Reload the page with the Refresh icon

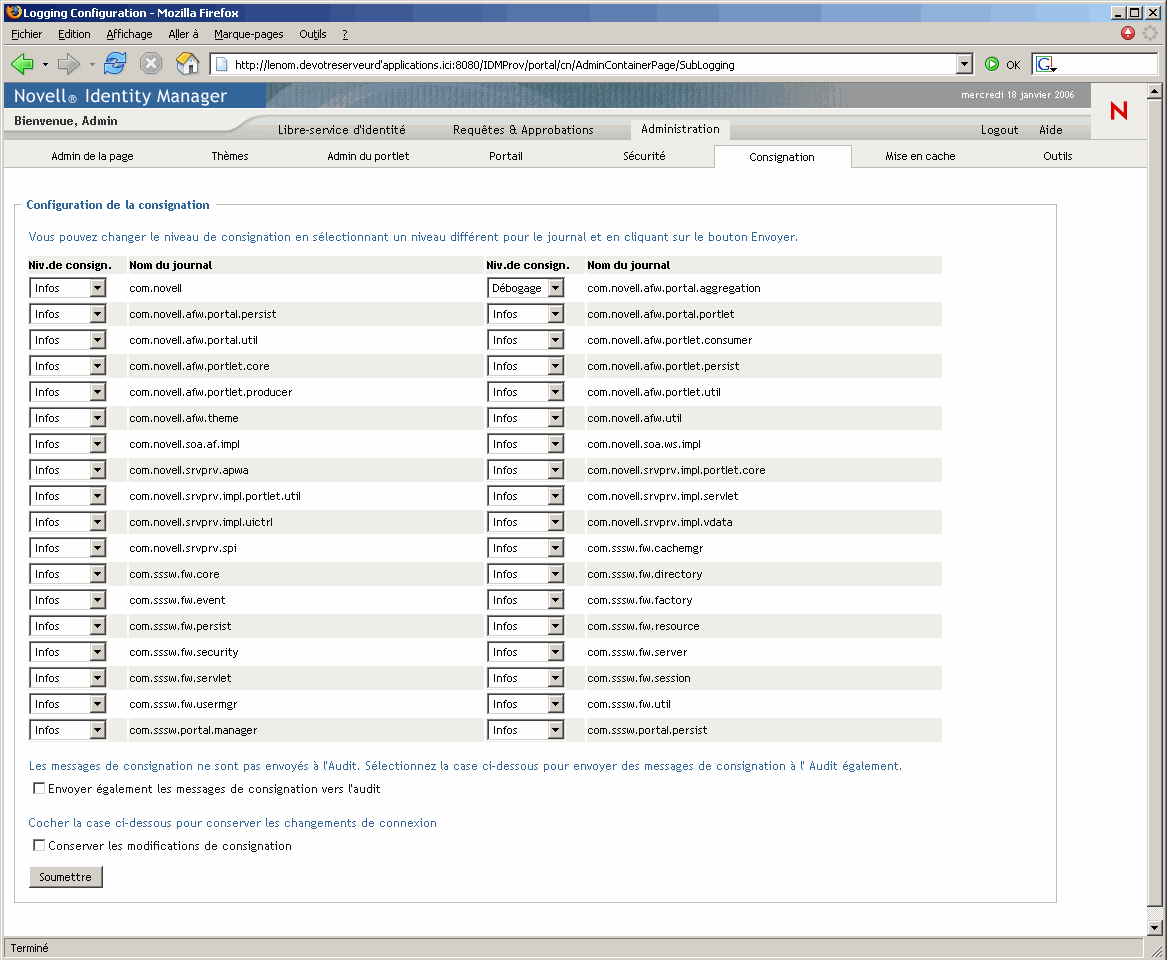pos(115,64)
